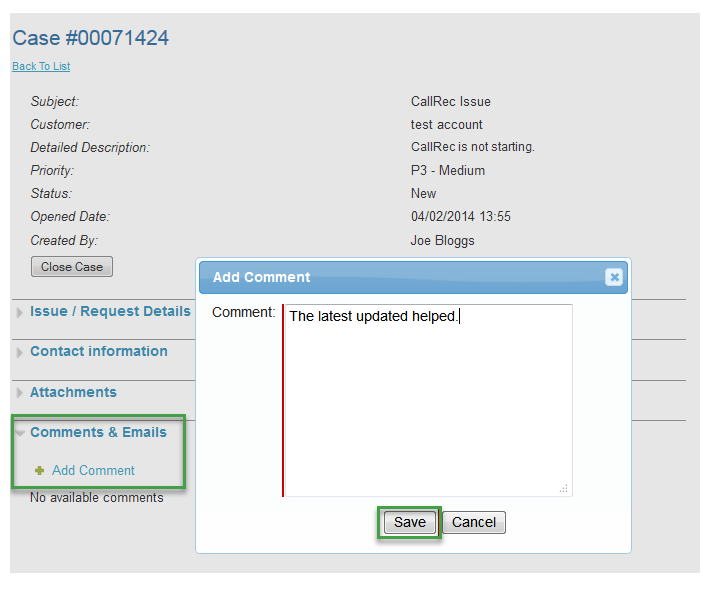Image resolution: width=714 pixels, height=589 pixels.
Task: Save the comment
Action: coord(409,522)
